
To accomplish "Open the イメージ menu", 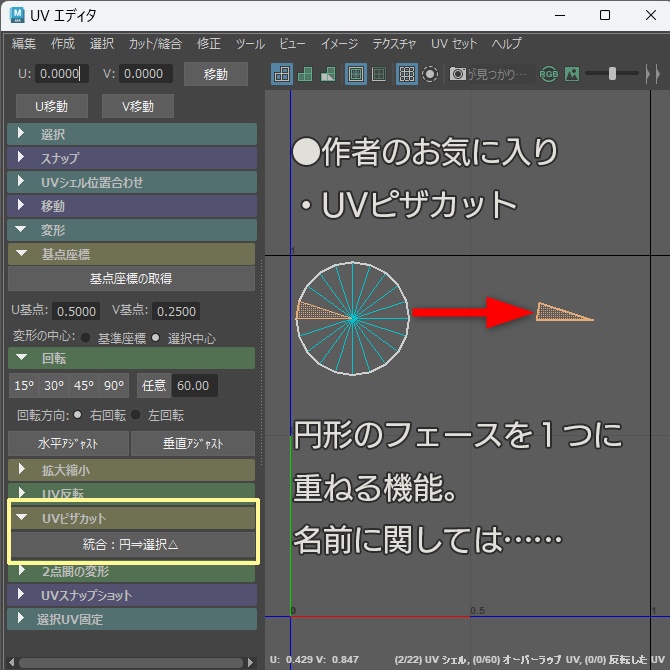I will 339,43.
